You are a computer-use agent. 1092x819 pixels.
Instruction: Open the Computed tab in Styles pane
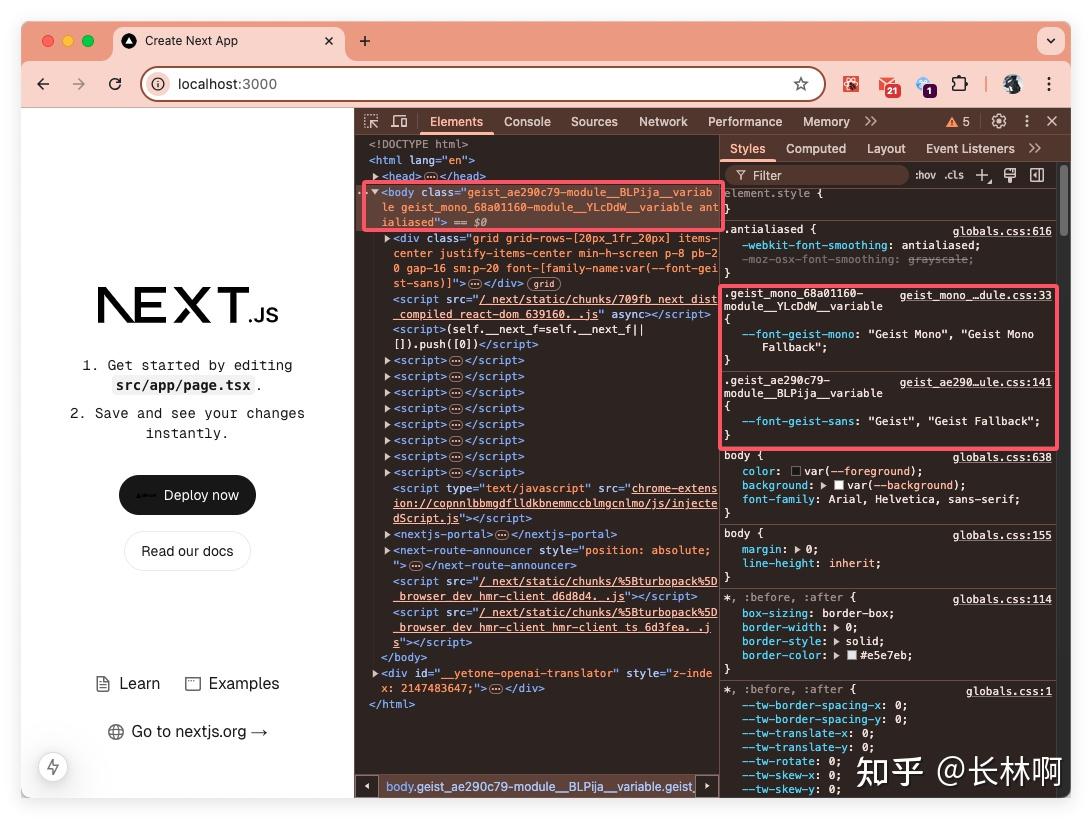tap(816, 148)
